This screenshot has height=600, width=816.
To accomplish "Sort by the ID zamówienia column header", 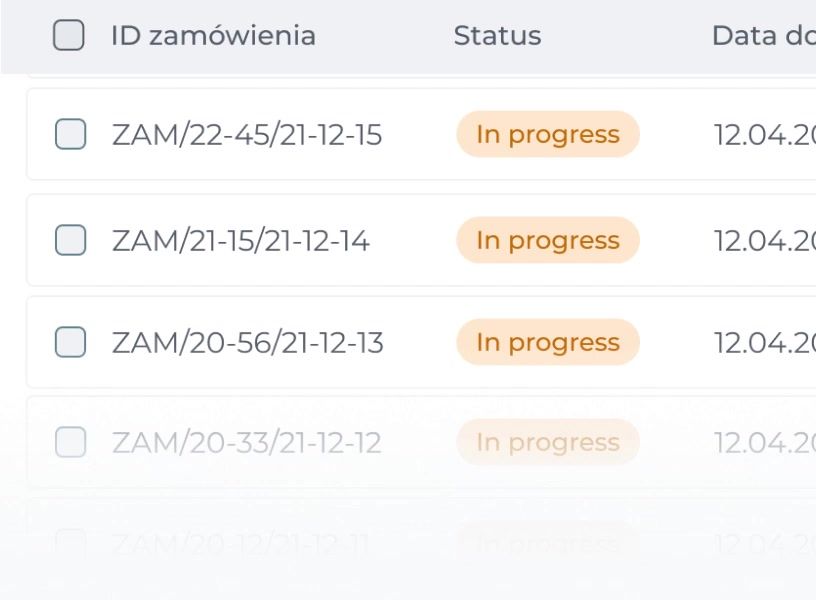I will tap(213, 36).
